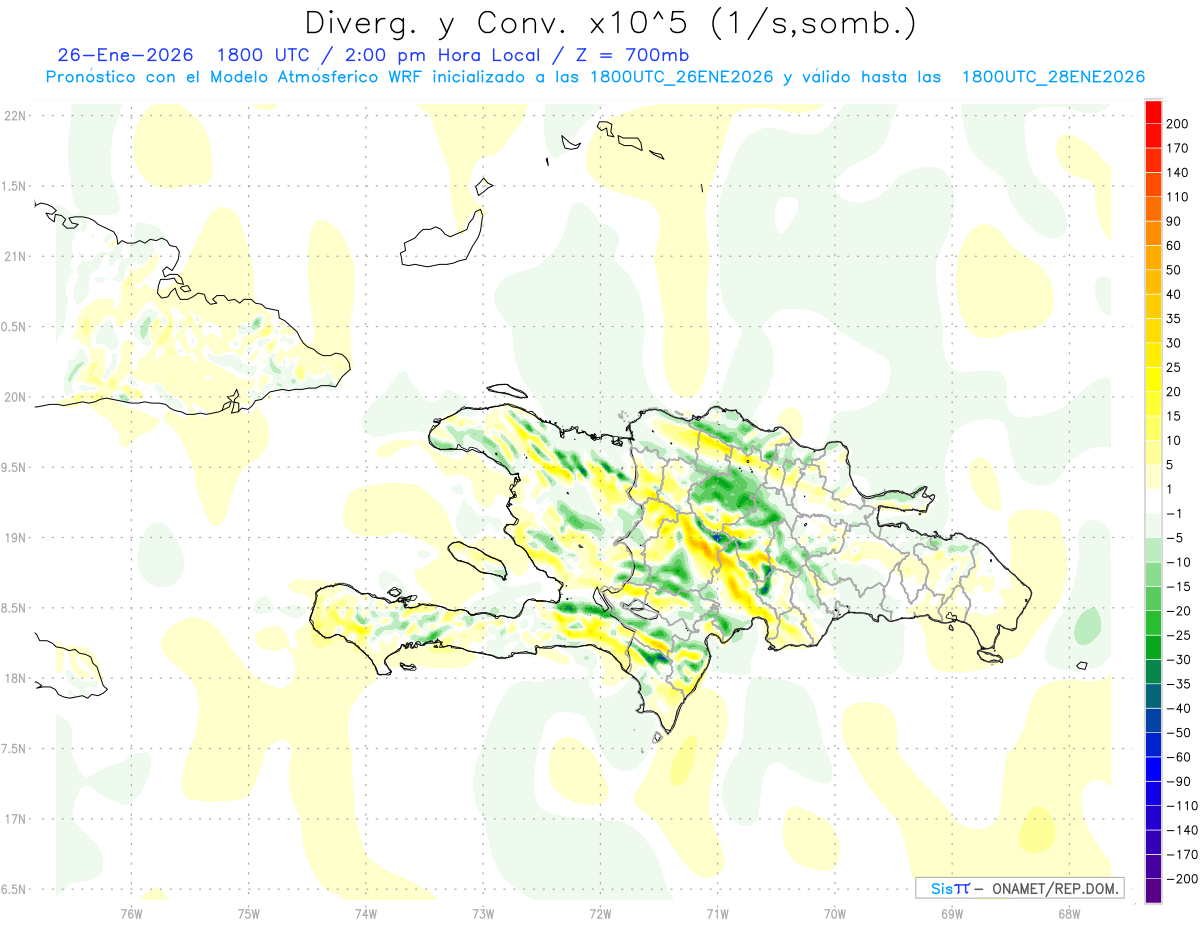The height and width of the screenshot is (927, 1200).
Task: Select the '72W' longitude label
Action: (600, 913)
